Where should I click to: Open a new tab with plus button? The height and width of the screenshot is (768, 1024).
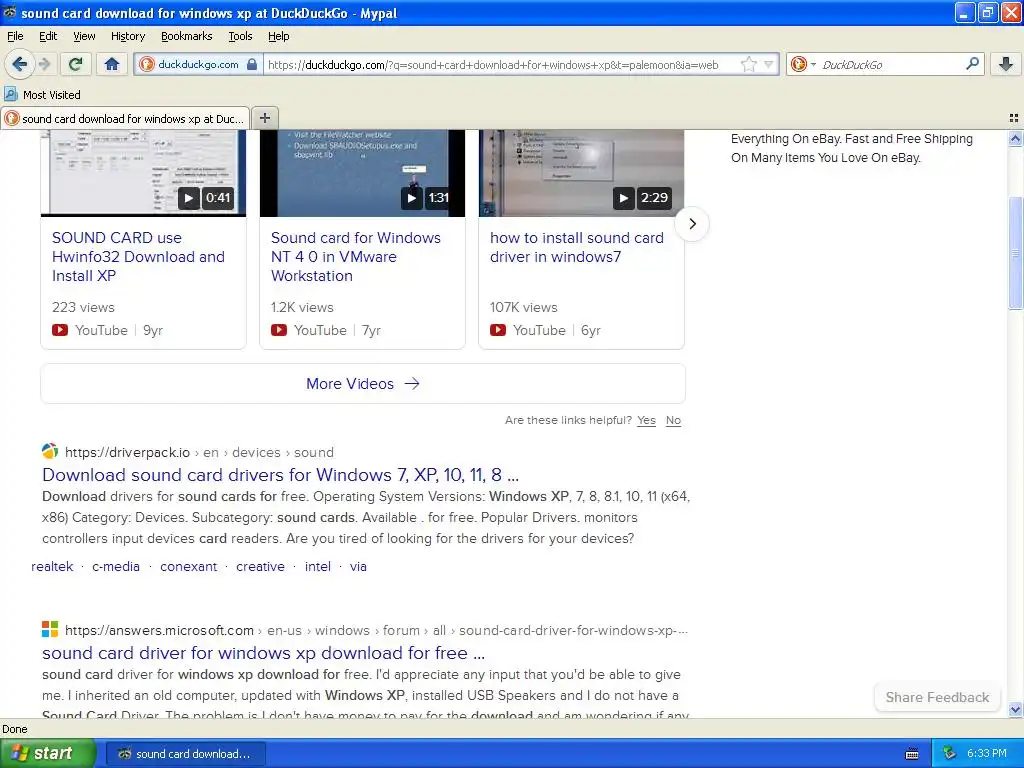point(264,118)
